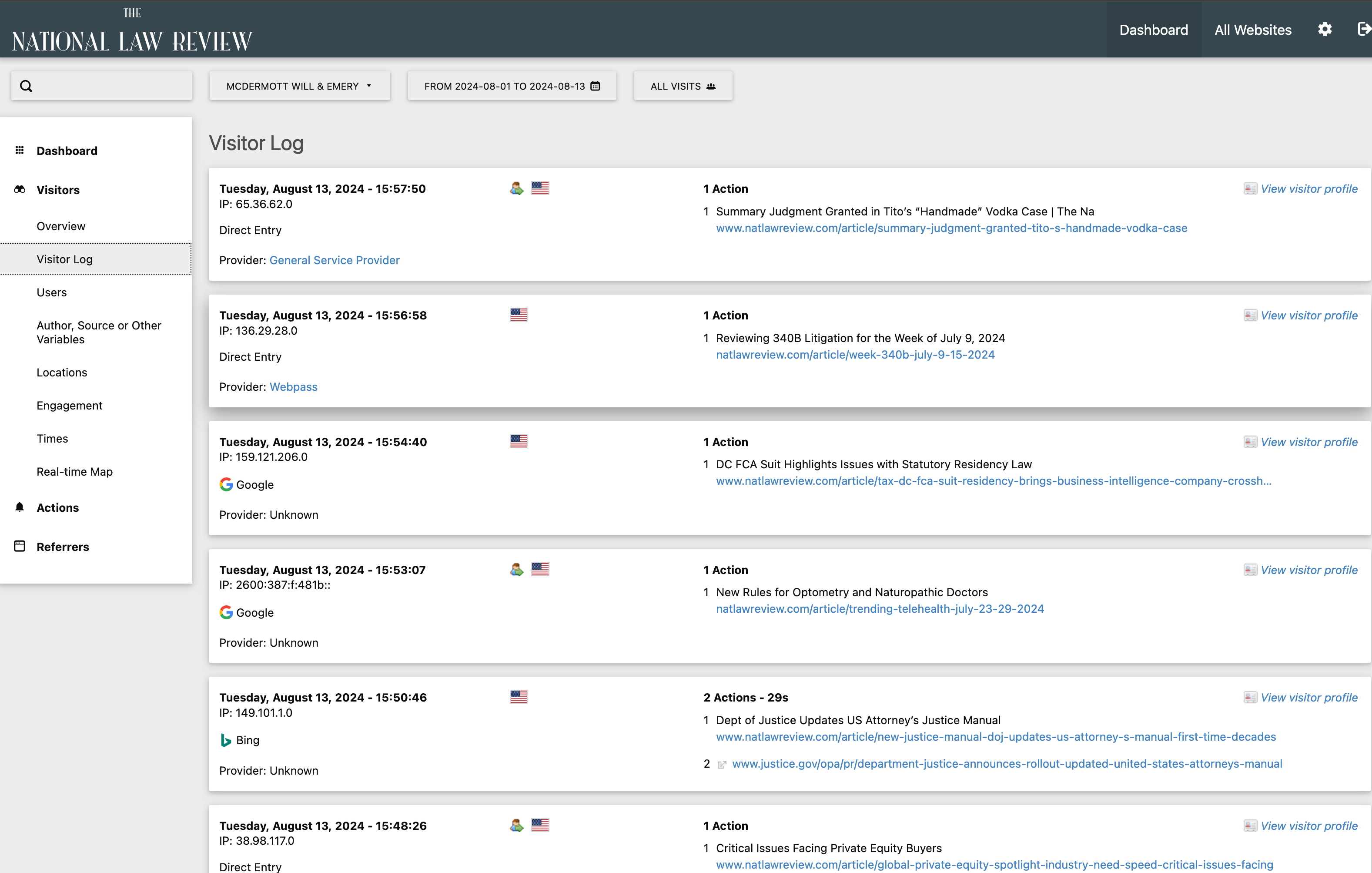Click the settings gear icon top right
This screenshot has height=873, width=1372.
click(1325, 29)
